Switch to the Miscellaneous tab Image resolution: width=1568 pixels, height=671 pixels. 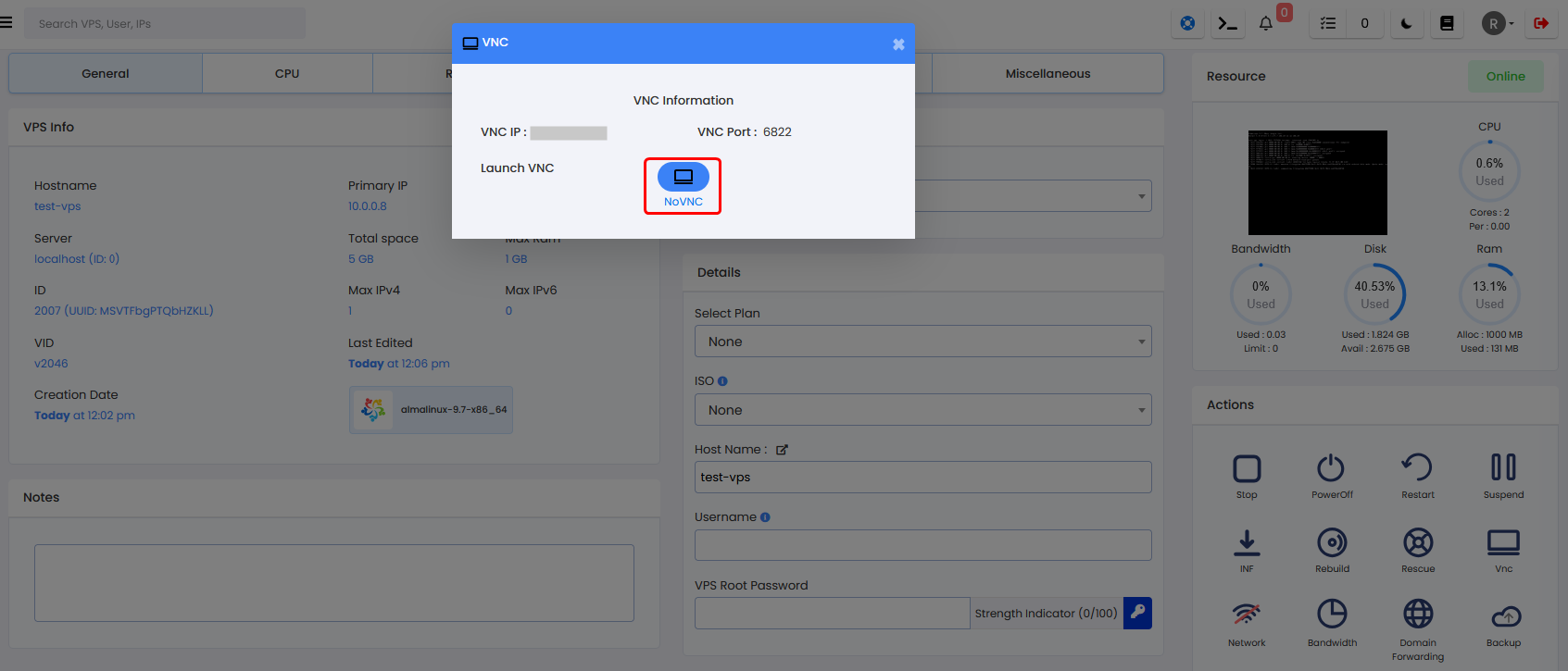1047,73
